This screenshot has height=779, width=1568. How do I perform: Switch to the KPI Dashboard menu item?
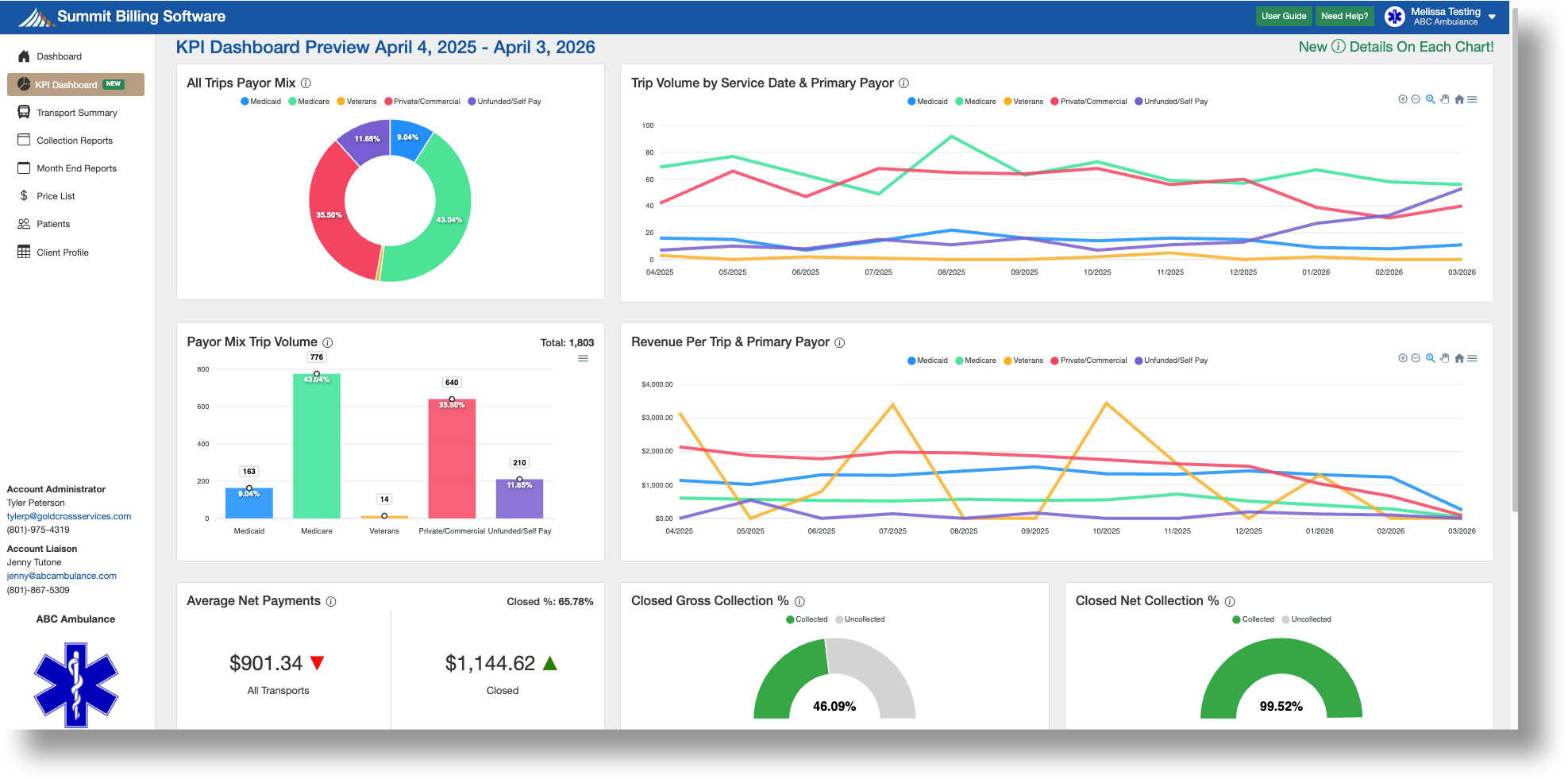coord(66,84)
